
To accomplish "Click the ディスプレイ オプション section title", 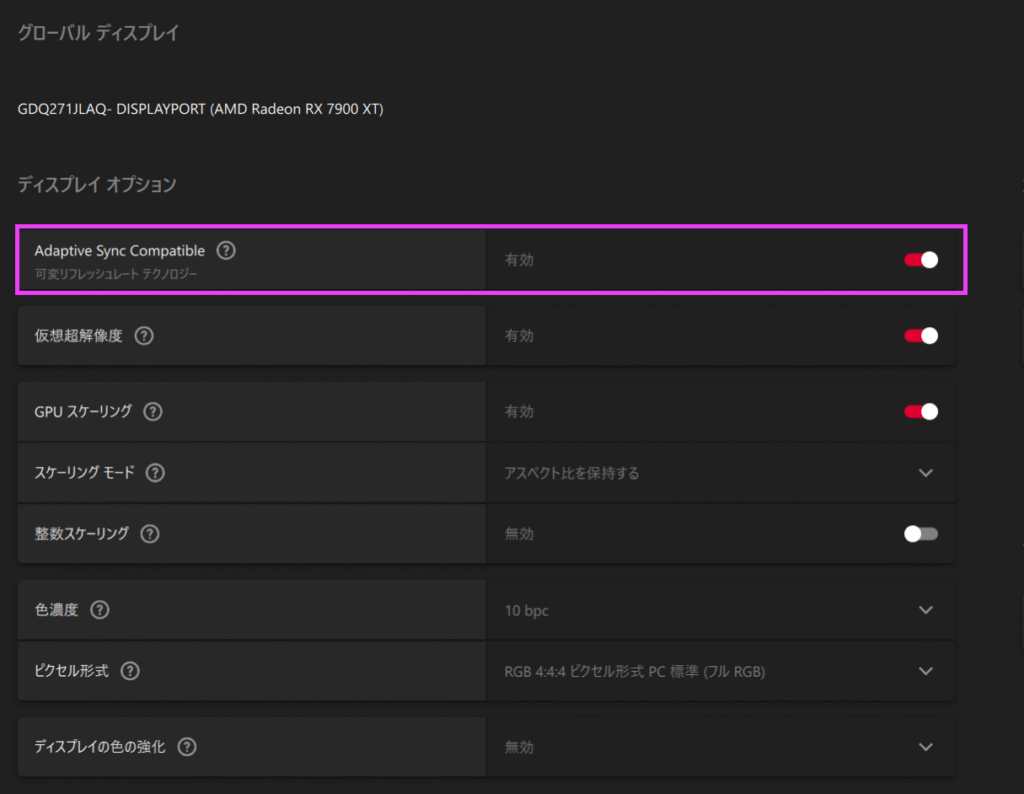I will 97,184.
